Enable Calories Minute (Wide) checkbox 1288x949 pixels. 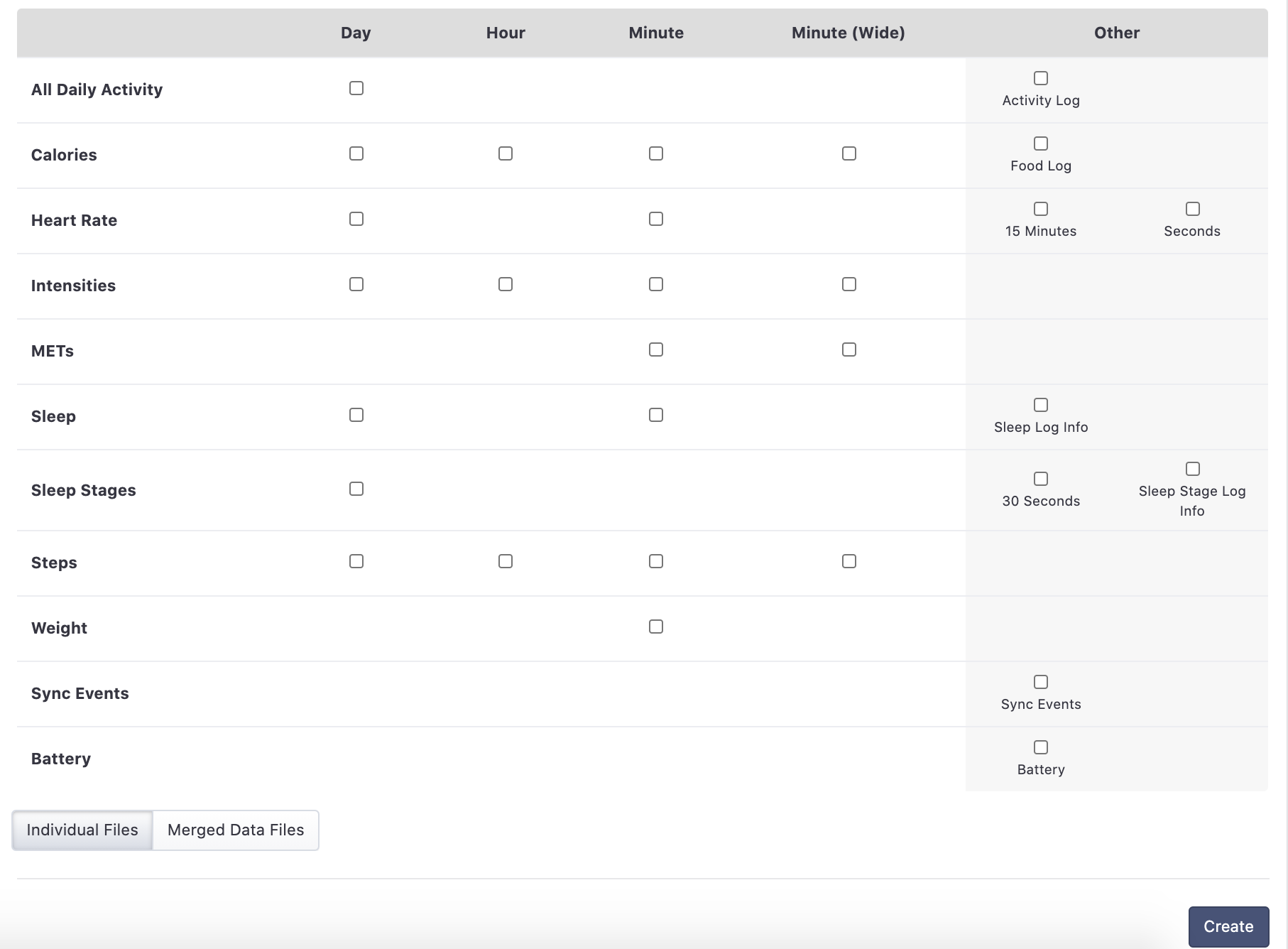[849, 153]
